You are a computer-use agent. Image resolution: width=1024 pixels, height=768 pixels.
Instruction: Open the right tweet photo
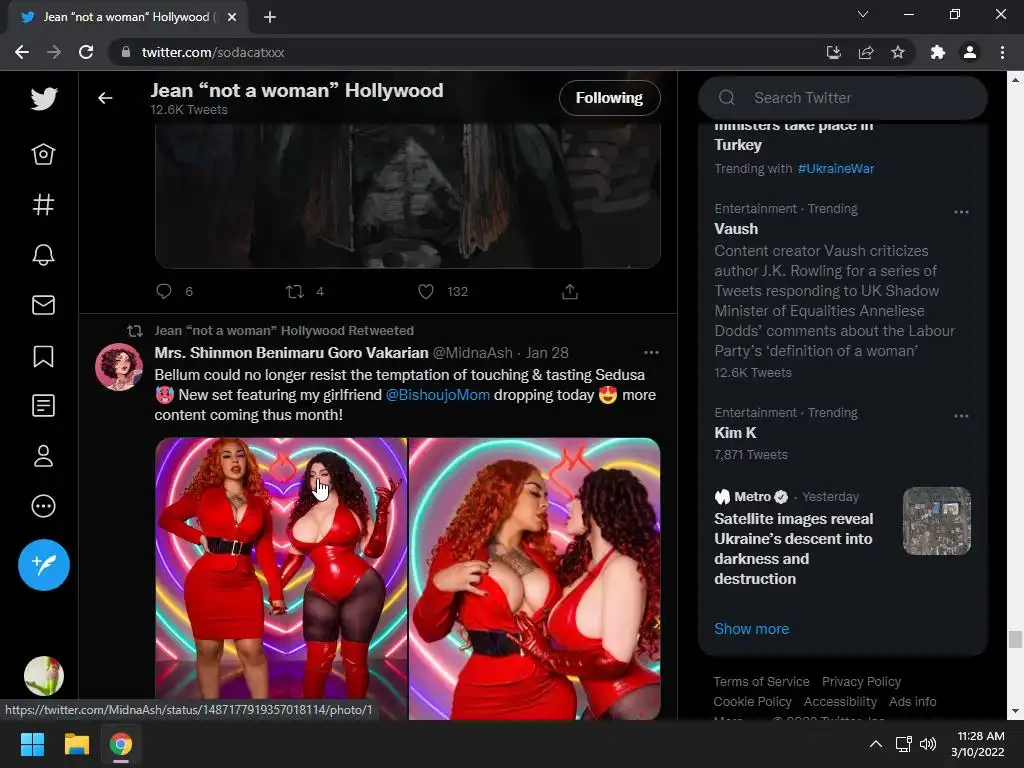(x=535, y=579)
